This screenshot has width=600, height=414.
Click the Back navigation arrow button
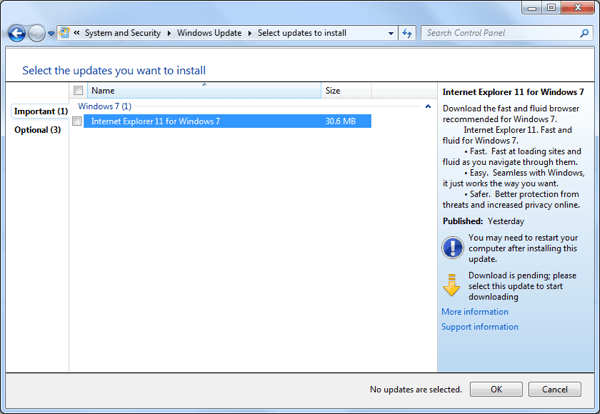[x=16, y=33]
